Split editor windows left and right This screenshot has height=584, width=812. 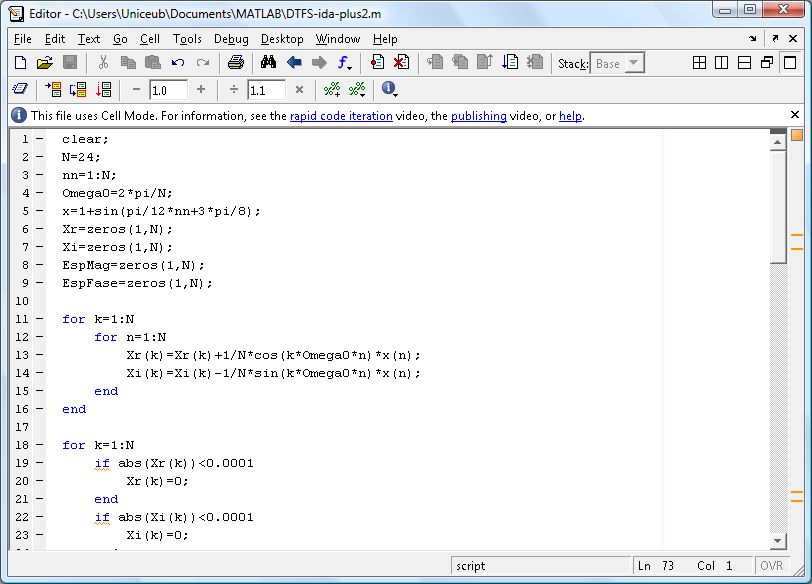[x=721, y=63]
